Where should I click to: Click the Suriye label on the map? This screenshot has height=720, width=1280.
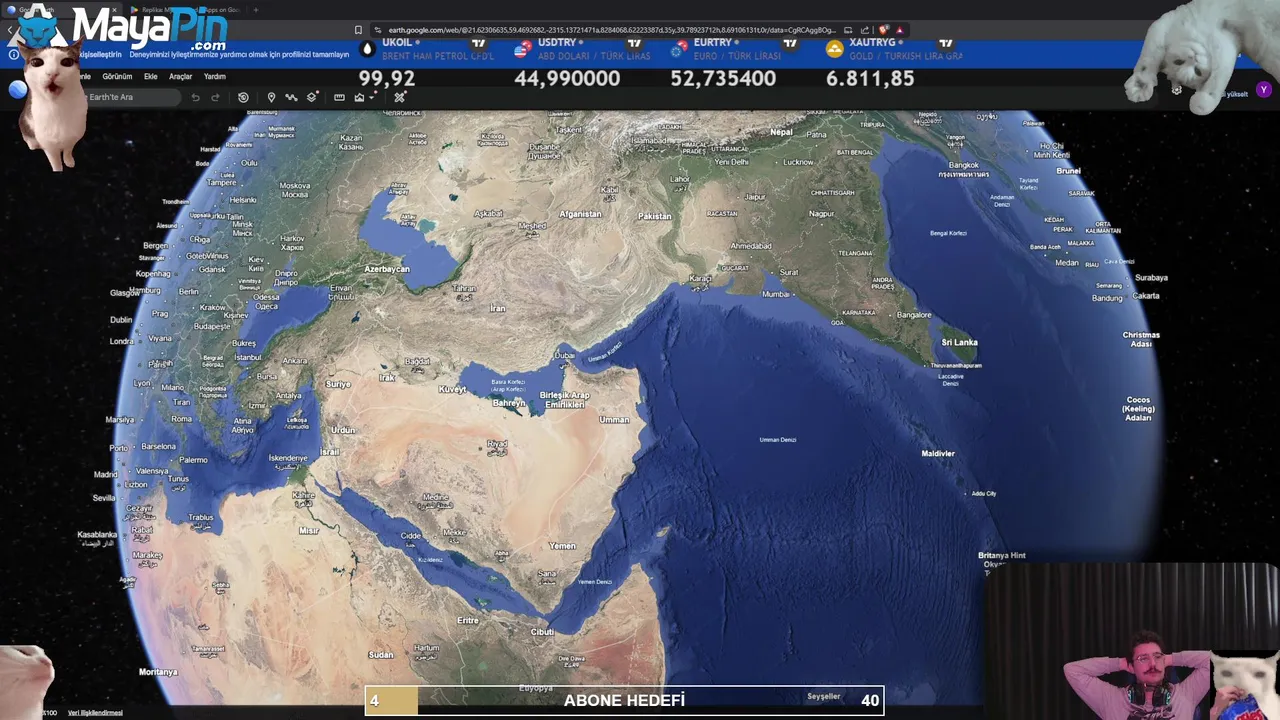[338, 384]
